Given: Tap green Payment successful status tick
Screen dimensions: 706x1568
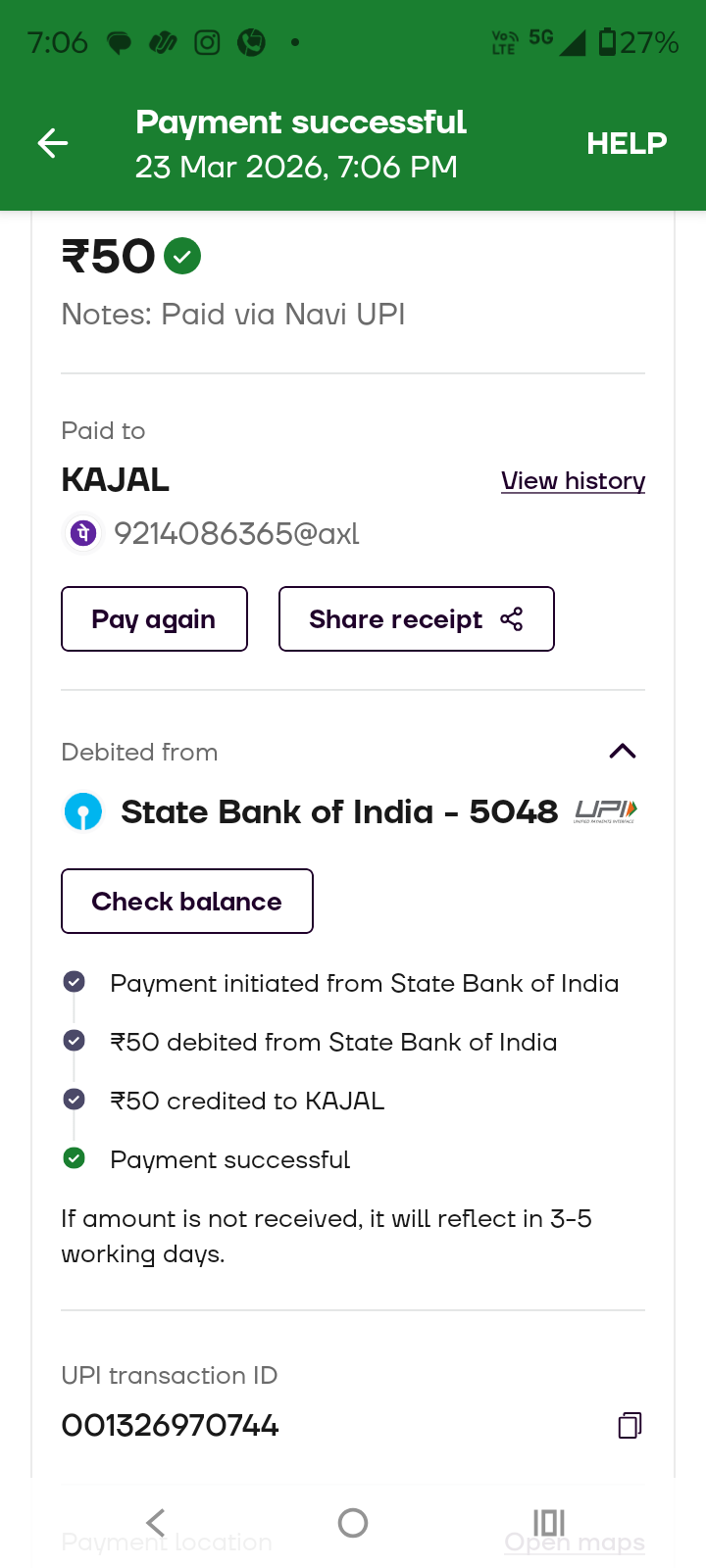Looking at the screenshot, I should [74, 1159].
